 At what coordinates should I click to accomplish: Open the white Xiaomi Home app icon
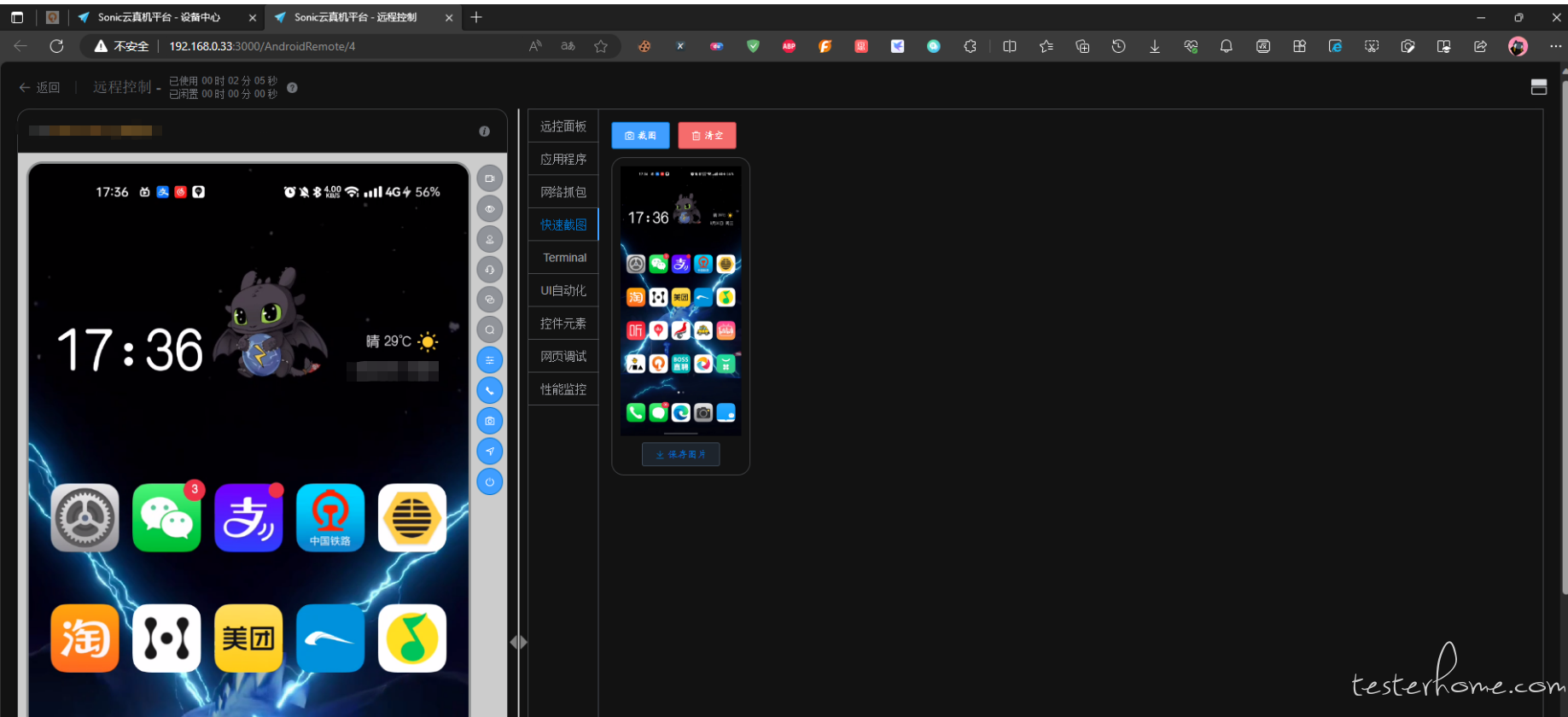pos(166,638)
